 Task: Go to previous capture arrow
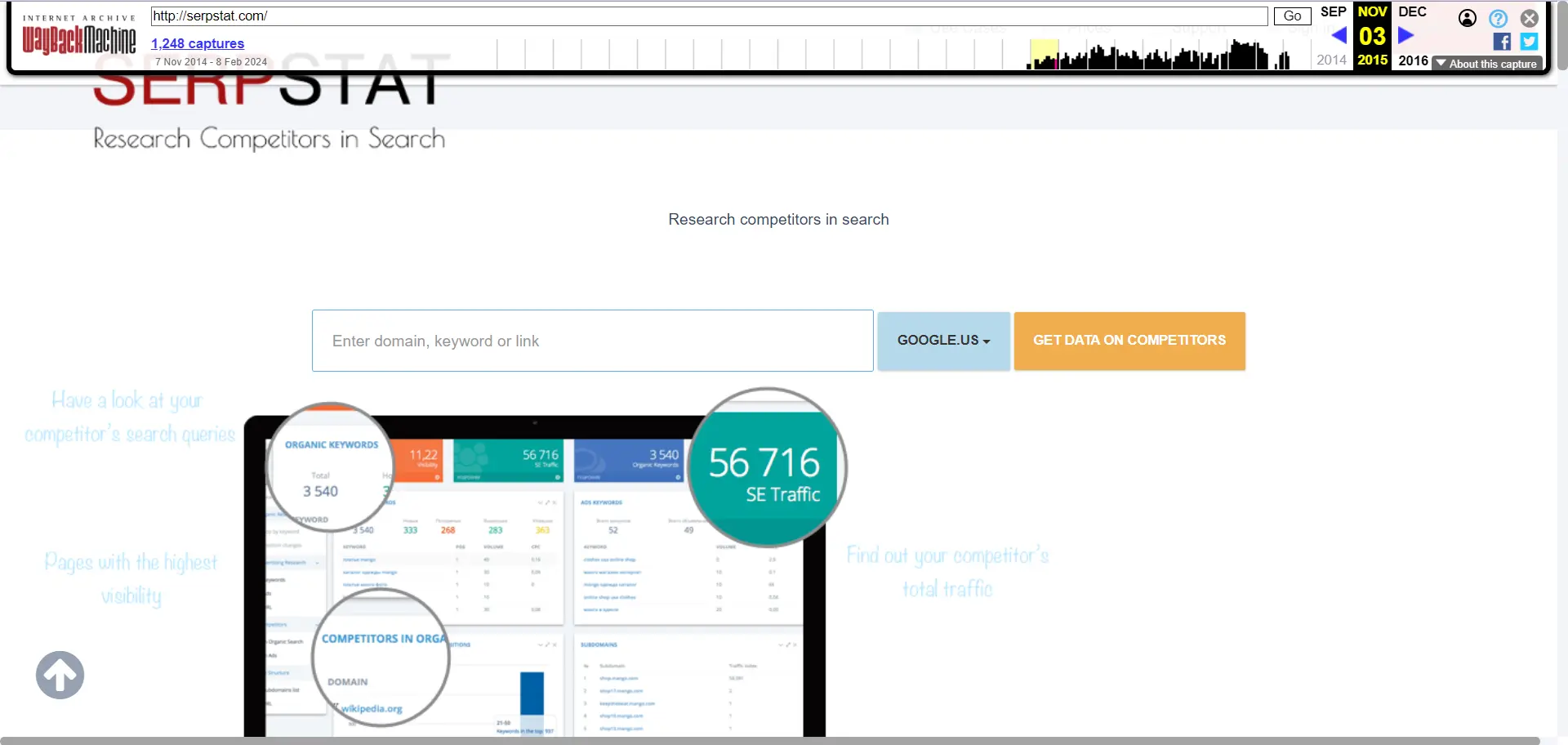coord(1339,35)
